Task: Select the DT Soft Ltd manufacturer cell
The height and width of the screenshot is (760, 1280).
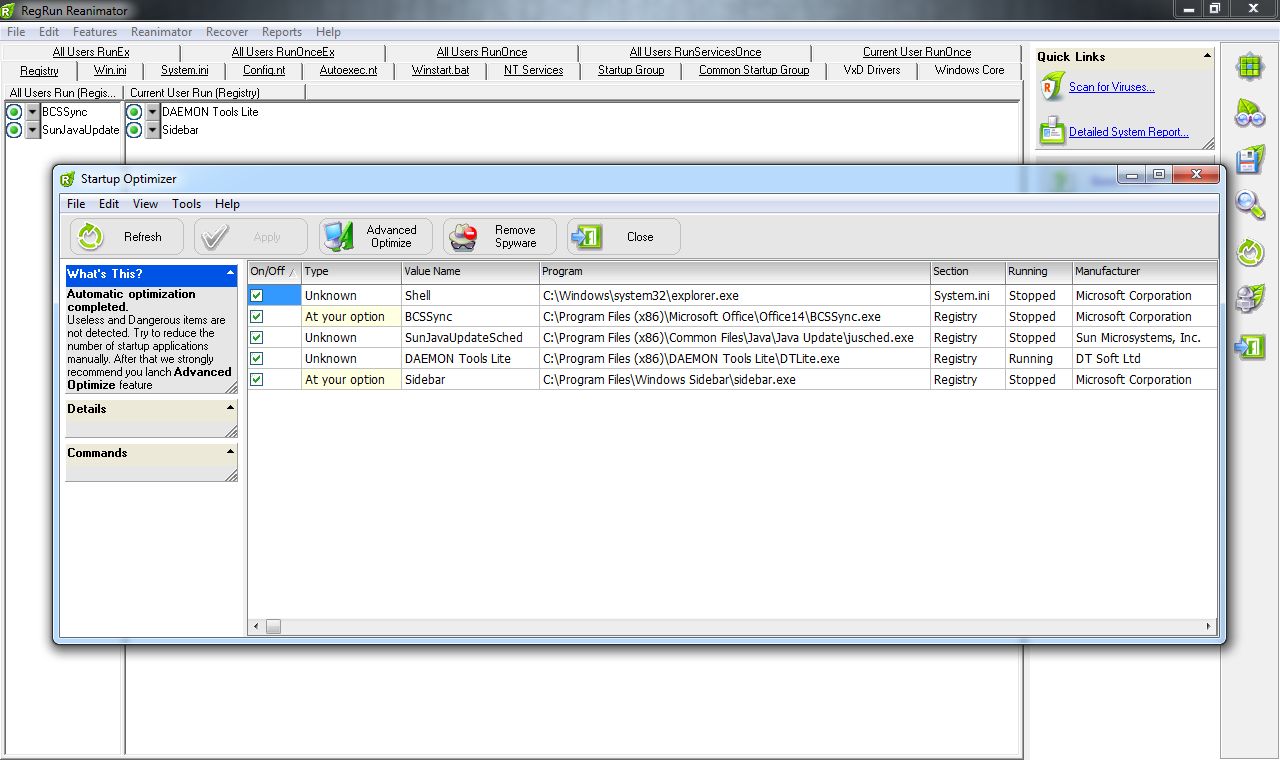Action: pos(1145,359)
